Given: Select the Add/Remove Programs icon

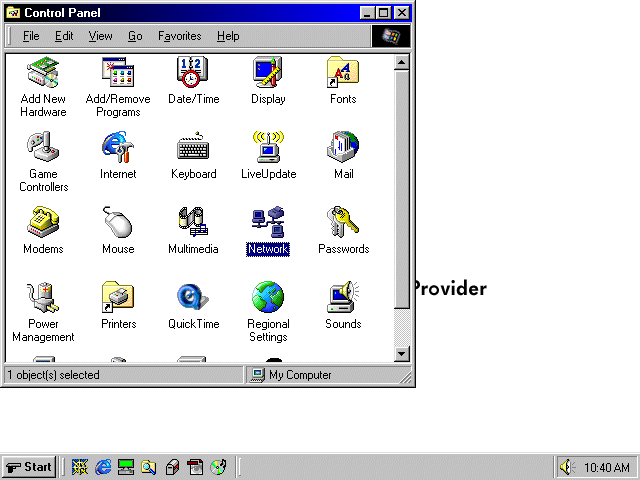Looking at the screenshot, I should coord(118,72).
